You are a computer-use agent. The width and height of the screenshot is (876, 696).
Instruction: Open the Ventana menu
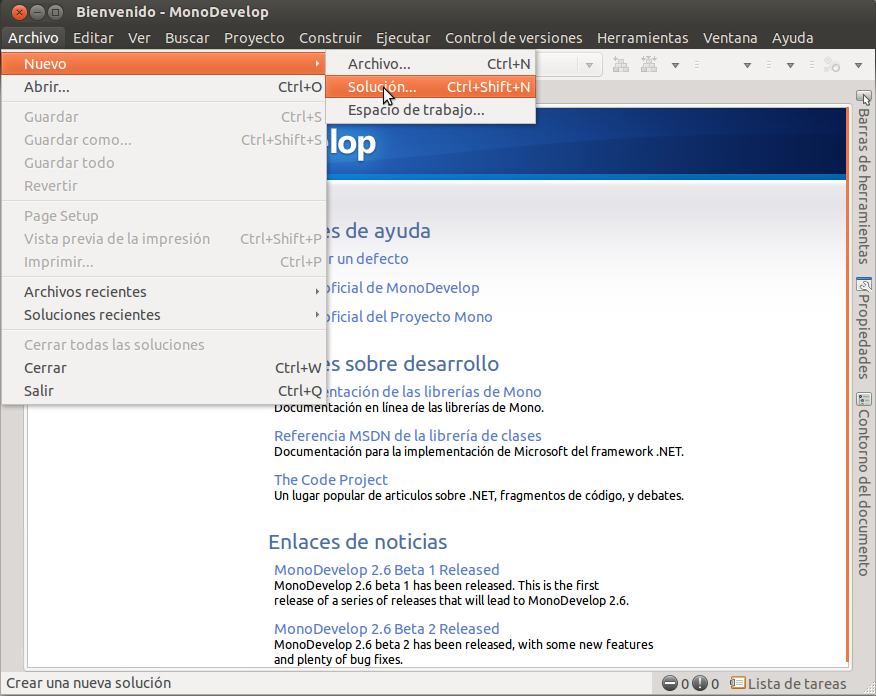[x=730, y=38]
